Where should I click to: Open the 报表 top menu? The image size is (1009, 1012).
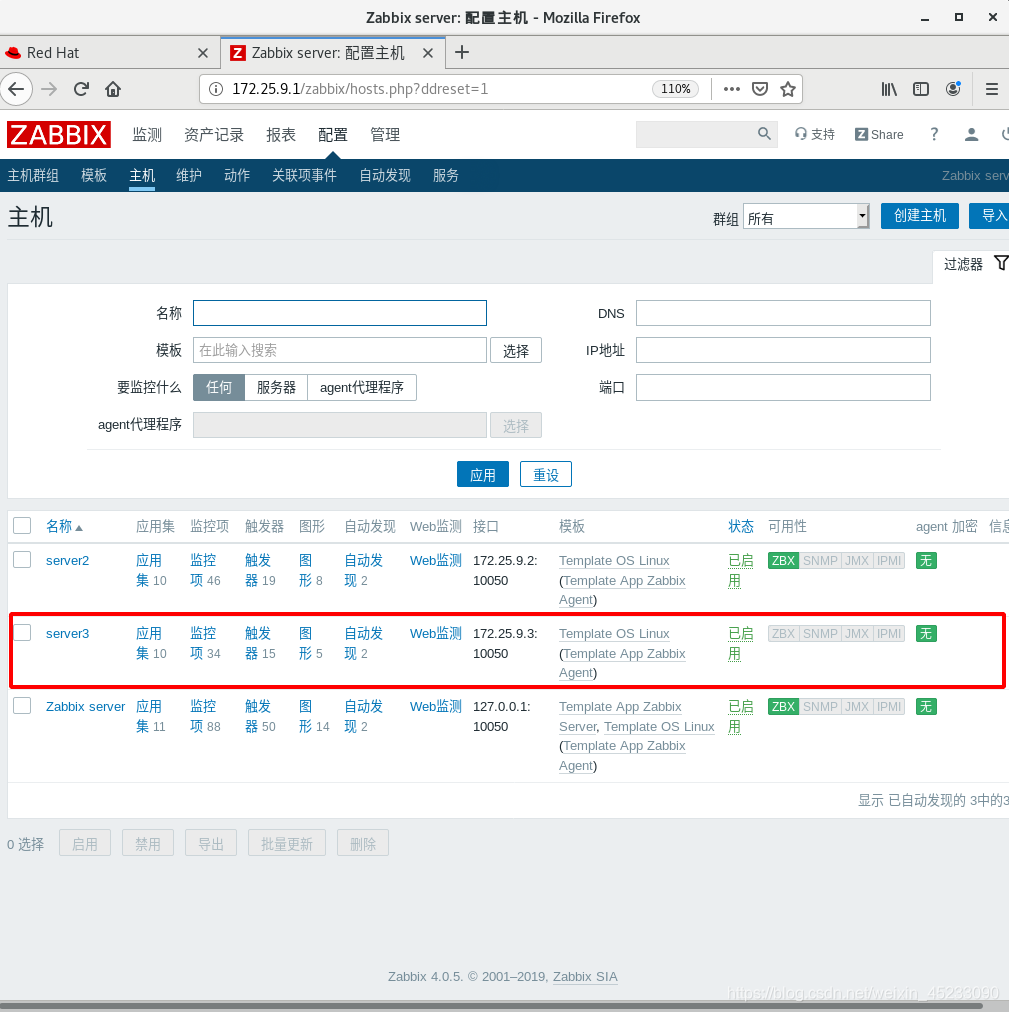281,134
